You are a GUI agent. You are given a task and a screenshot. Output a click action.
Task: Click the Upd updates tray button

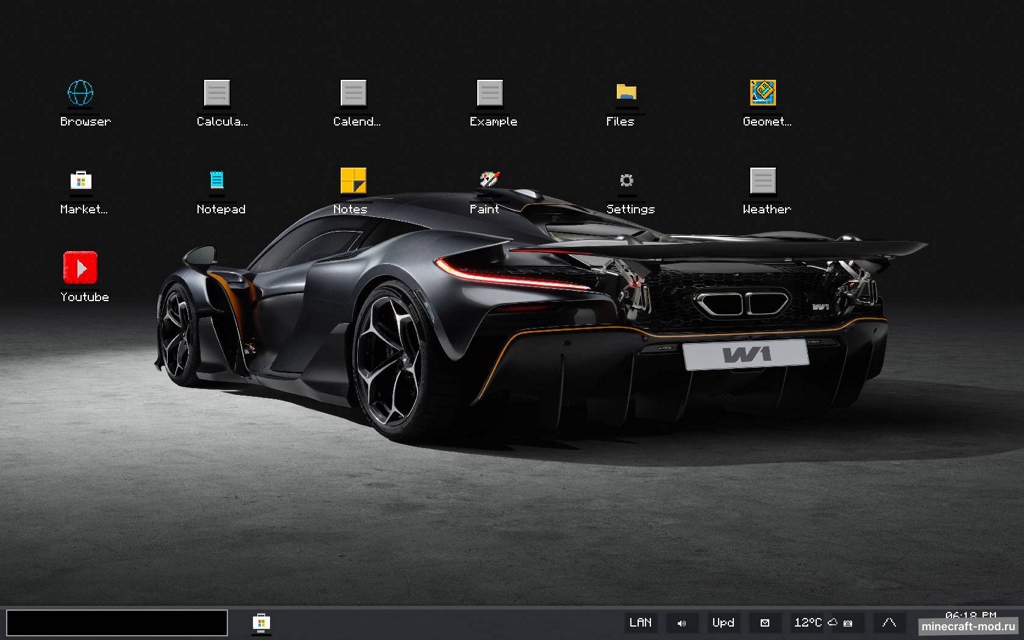pos(723,623)
